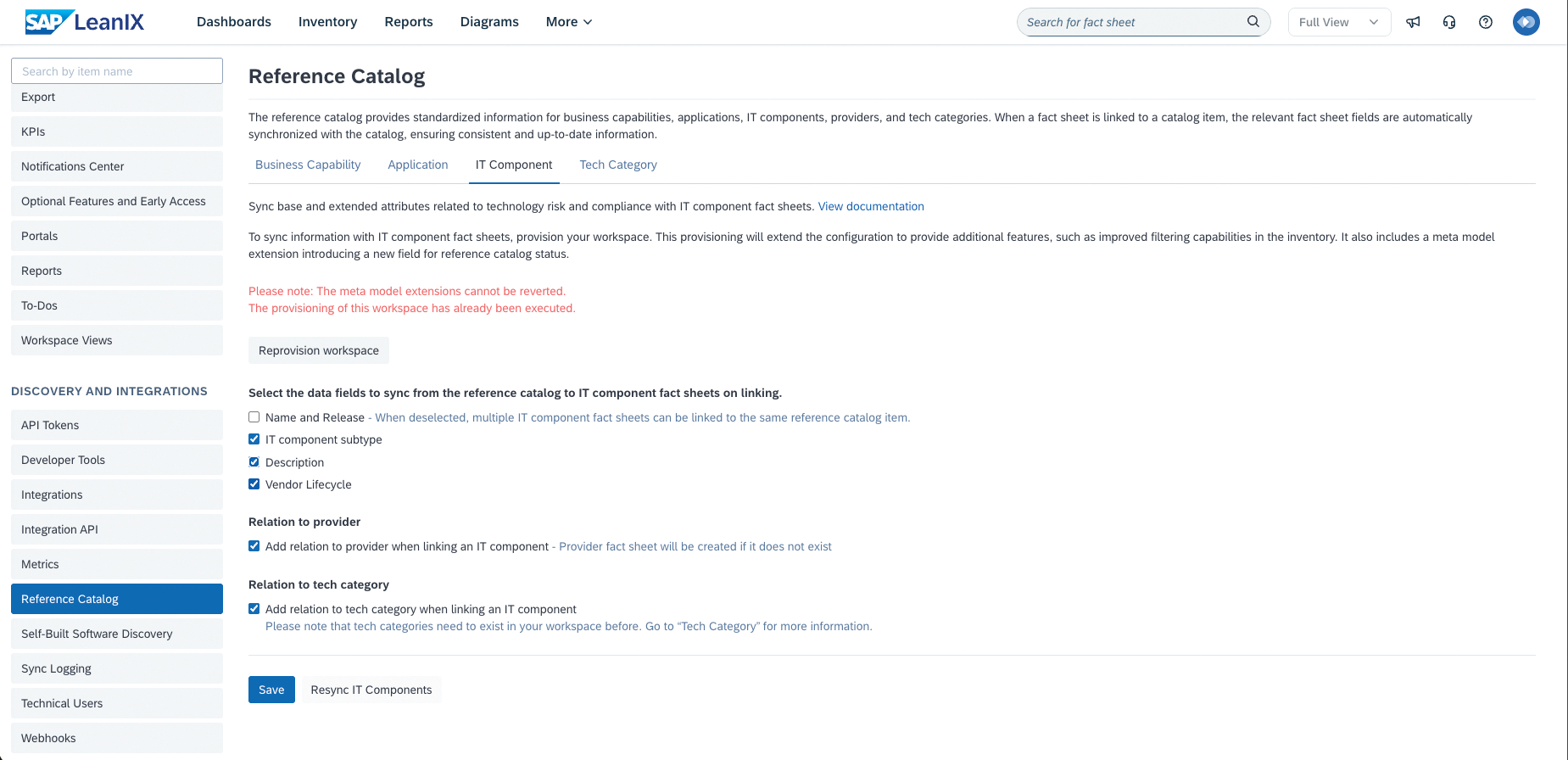Switch to the Business Capability tab

pyautogui.click(x=308, y=165)
